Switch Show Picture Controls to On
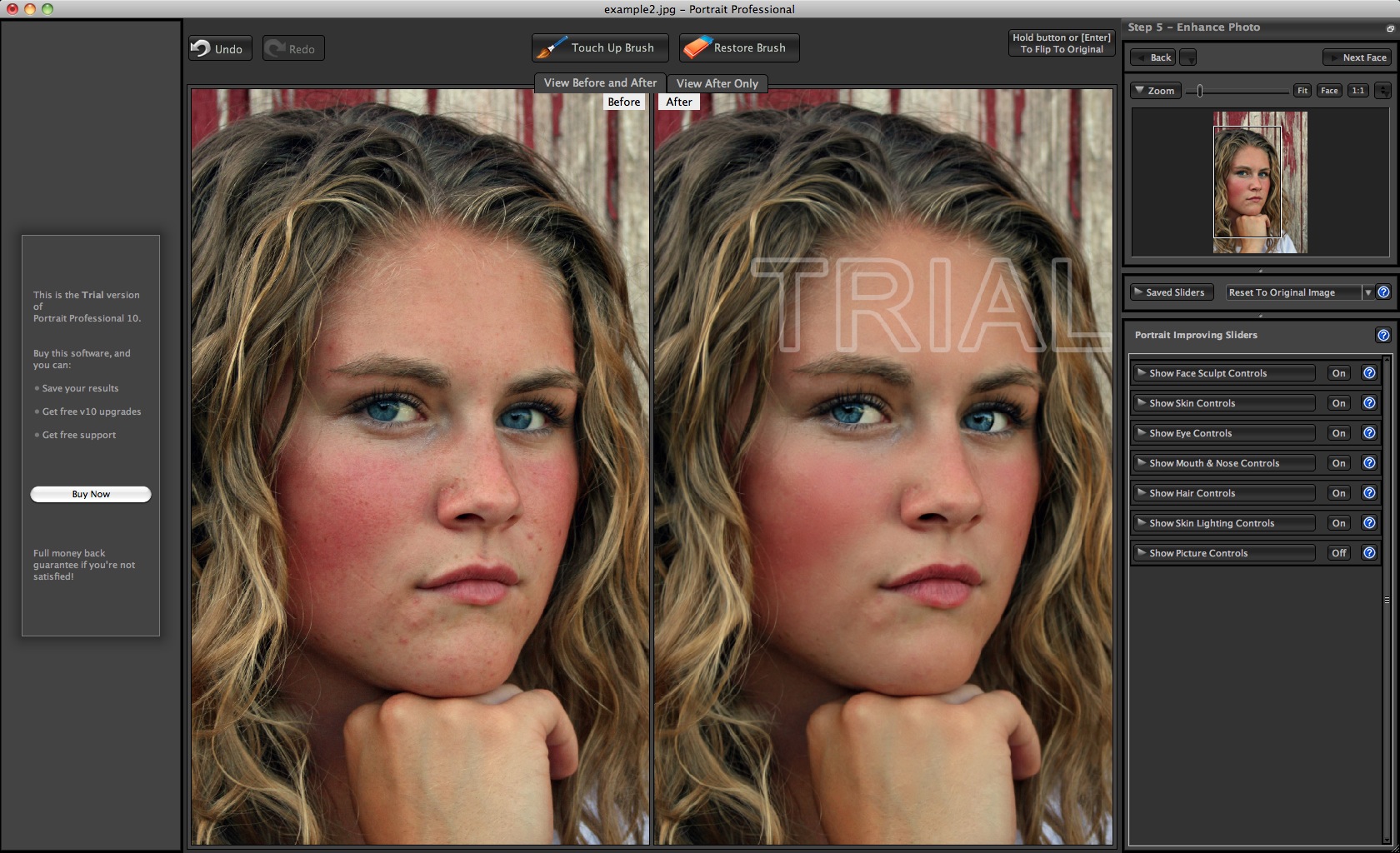This screenshot has width=1400, height=853. pyautogui.click(x=1338, y=552)
